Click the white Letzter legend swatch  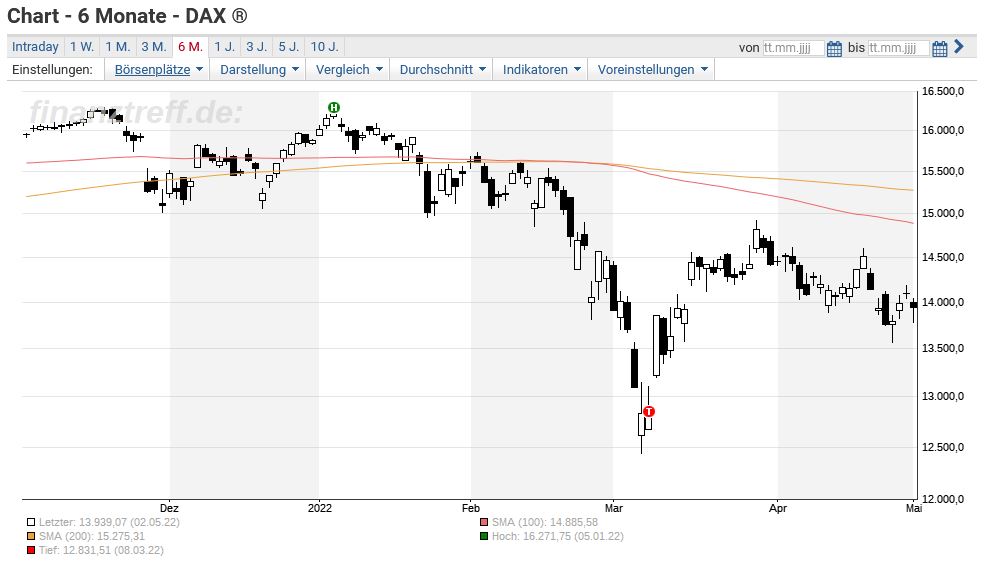[x=31, y=522]
